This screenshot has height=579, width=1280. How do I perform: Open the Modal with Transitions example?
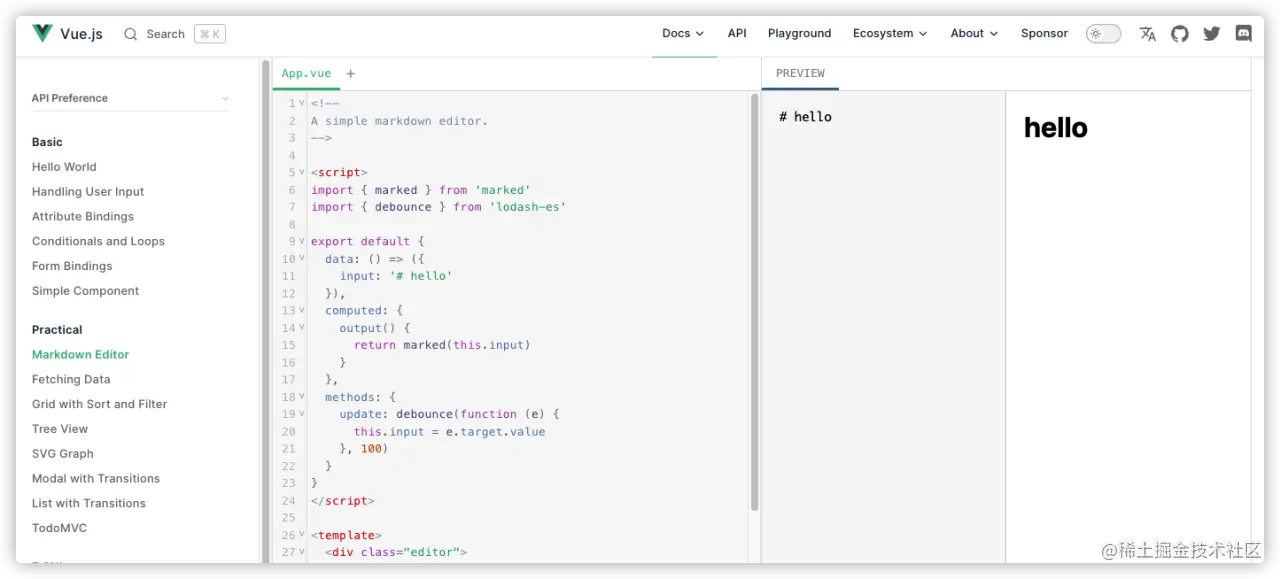click(96, 479)
